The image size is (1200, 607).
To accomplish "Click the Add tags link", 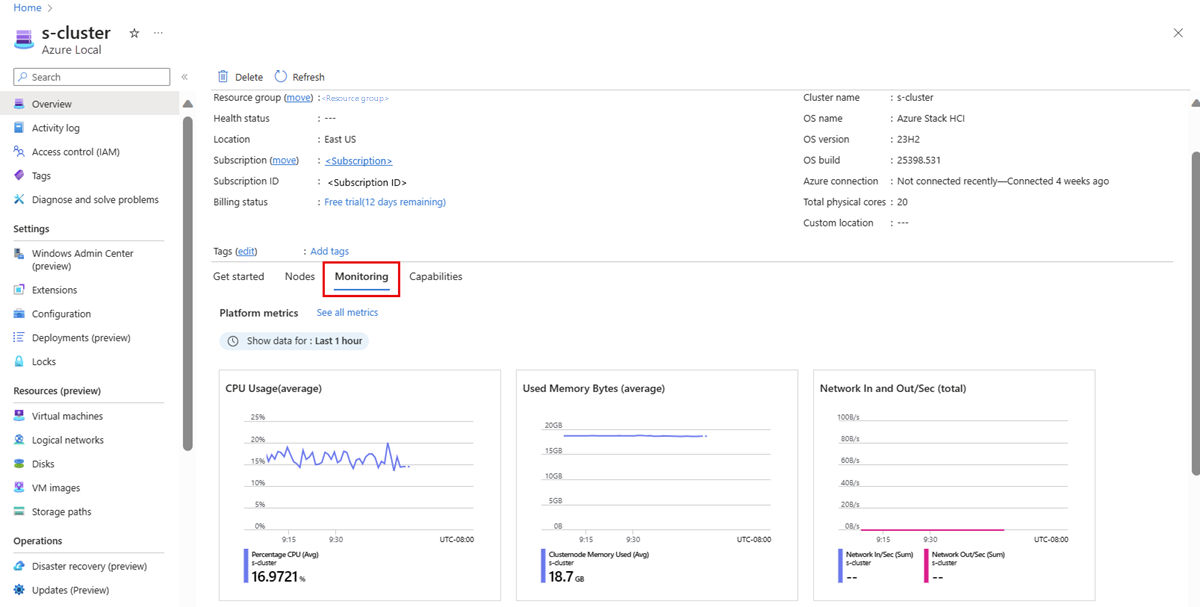I will pyautogui.click(x=329, y=251).
